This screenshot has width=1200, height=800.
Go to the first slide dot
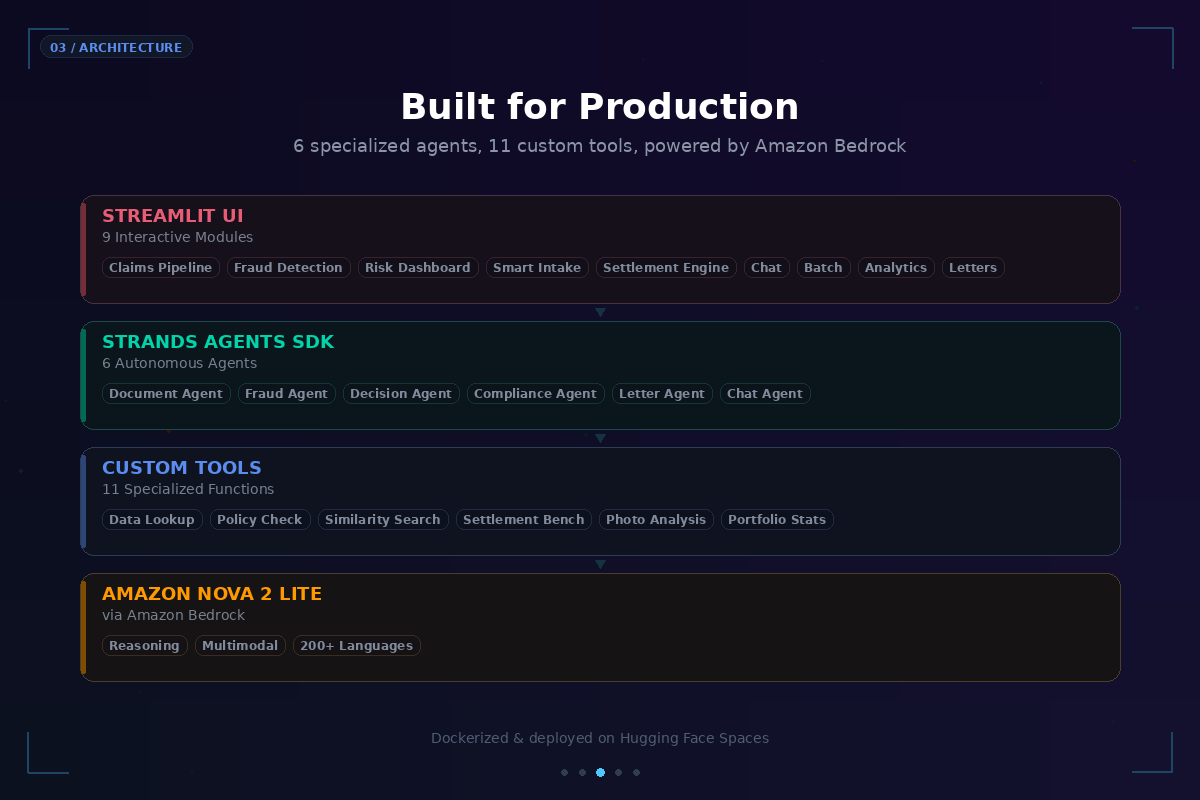[x=565, y=772]
